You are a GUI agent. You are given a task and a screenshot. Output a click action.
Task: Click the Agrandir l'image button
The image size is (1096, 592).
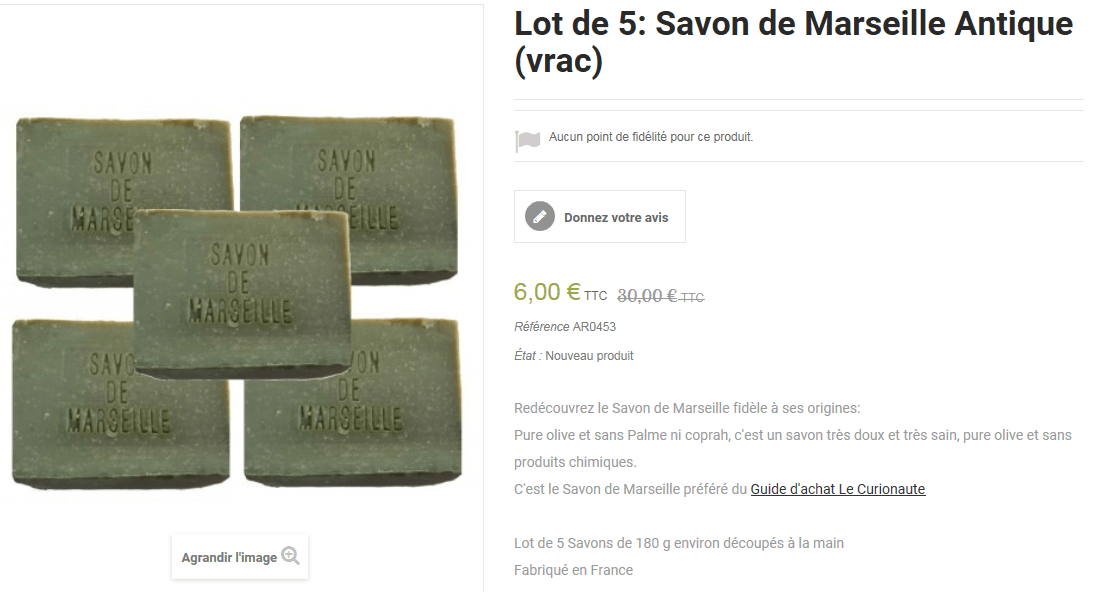(x=240, y=557)
